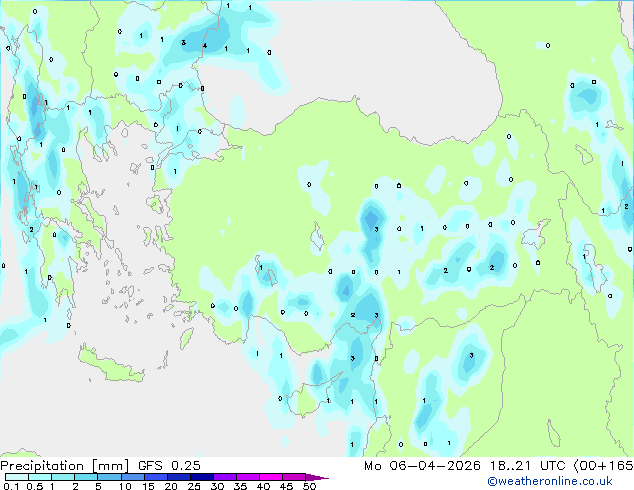This screenshot has width=634, height=490.
Task: Open the weatheronline.co.uk copyright link
Action: pyautogui.click(x=550, y=481)
